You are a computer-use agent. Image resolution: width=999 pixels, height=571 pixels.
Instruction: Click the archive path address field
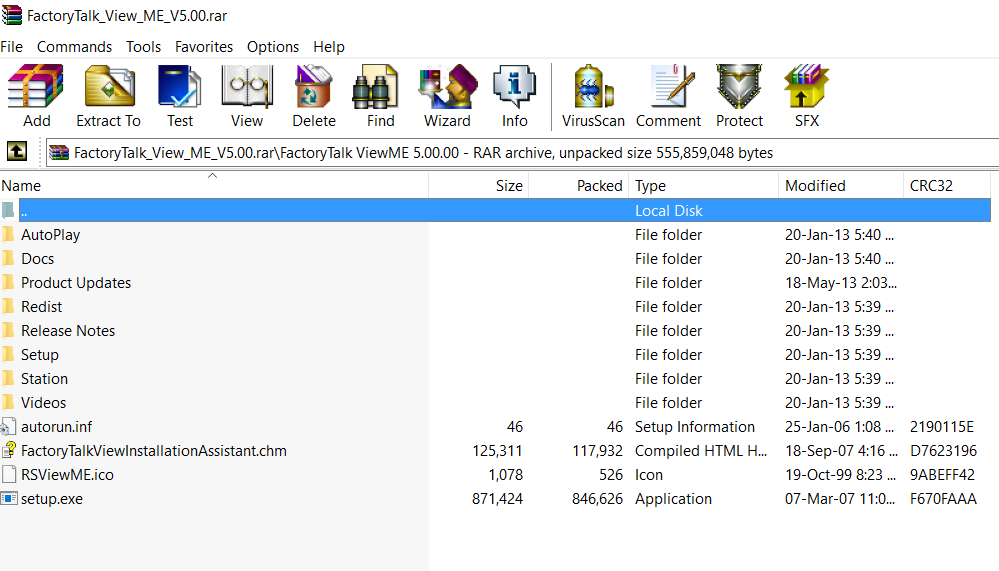pos(522,153)
